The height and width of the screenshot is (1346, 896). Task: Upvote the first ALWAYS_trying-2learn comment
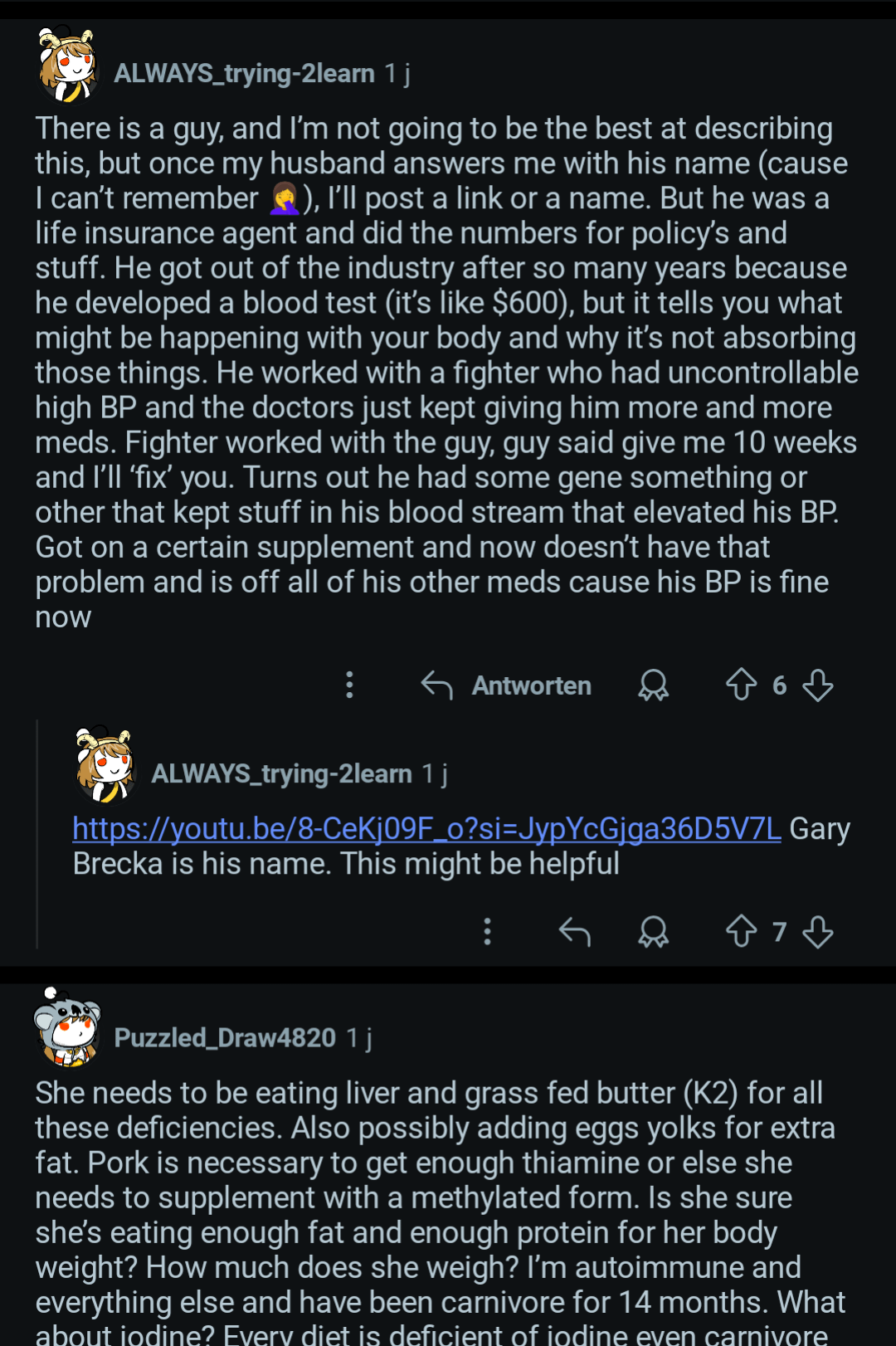(x=741, y=685)
